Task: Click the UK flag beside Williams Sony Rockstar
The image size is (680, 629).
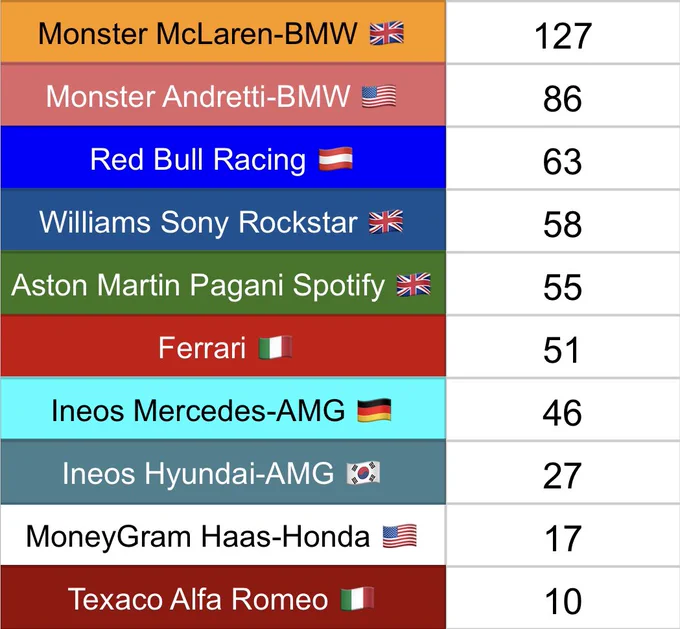Action: point(386,222)
